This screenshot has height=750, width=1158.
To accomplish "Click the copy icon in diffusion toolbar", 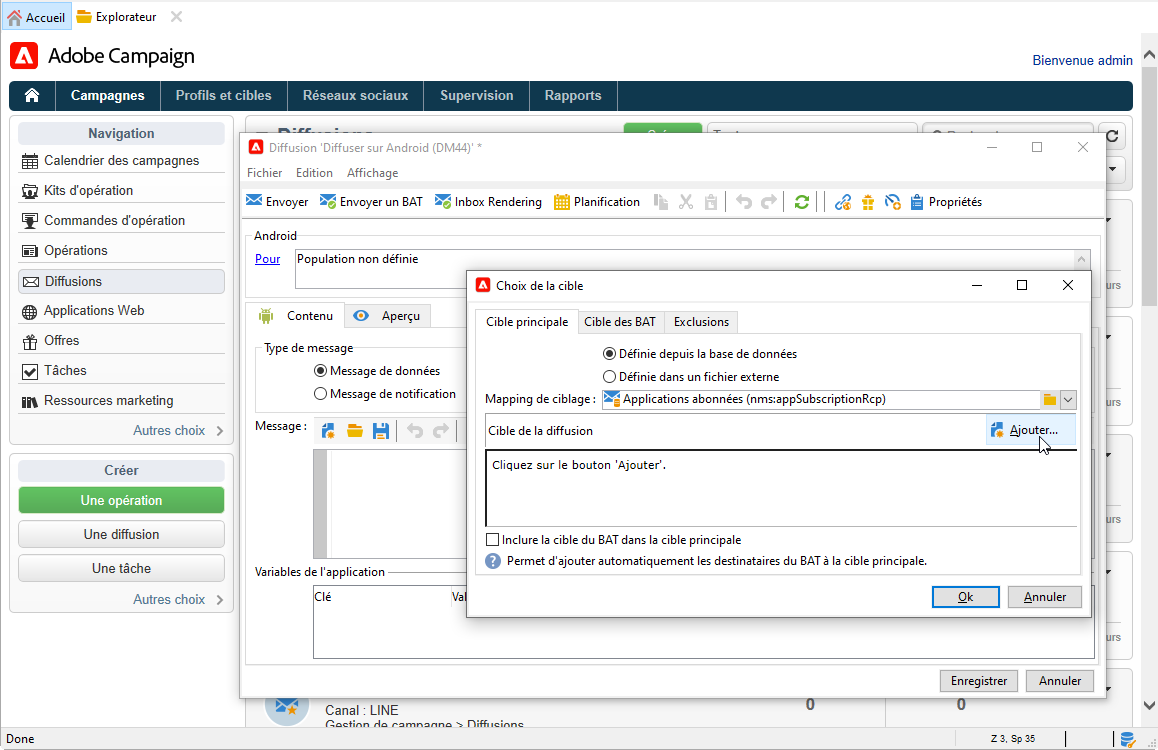I will 661,202.
